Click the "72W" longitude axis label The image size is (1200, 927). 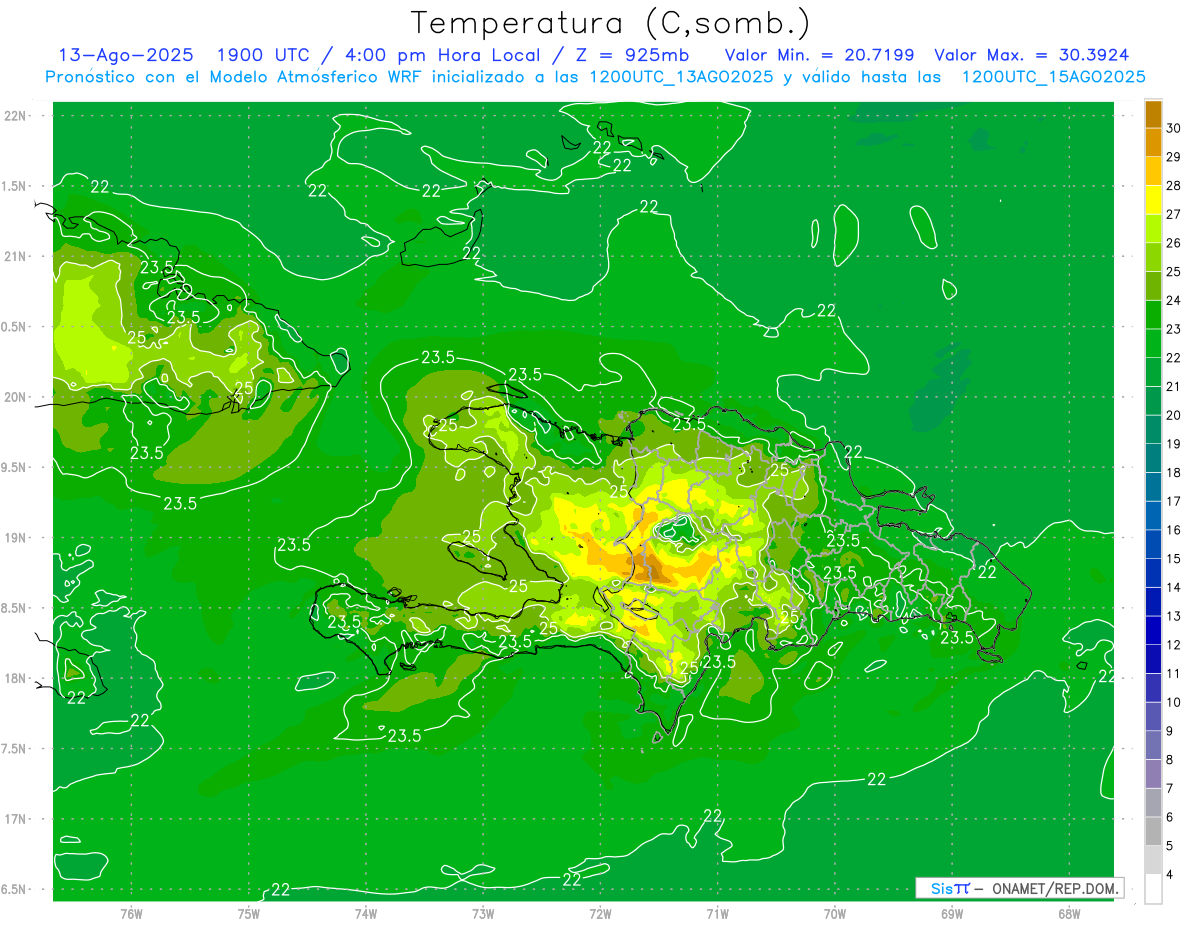coord(600,913)
